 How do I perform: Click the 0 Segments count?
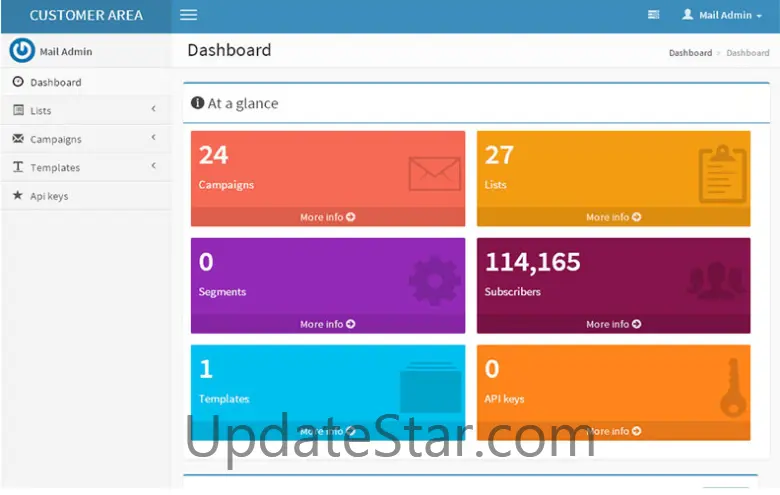click(x=206, y=262)
